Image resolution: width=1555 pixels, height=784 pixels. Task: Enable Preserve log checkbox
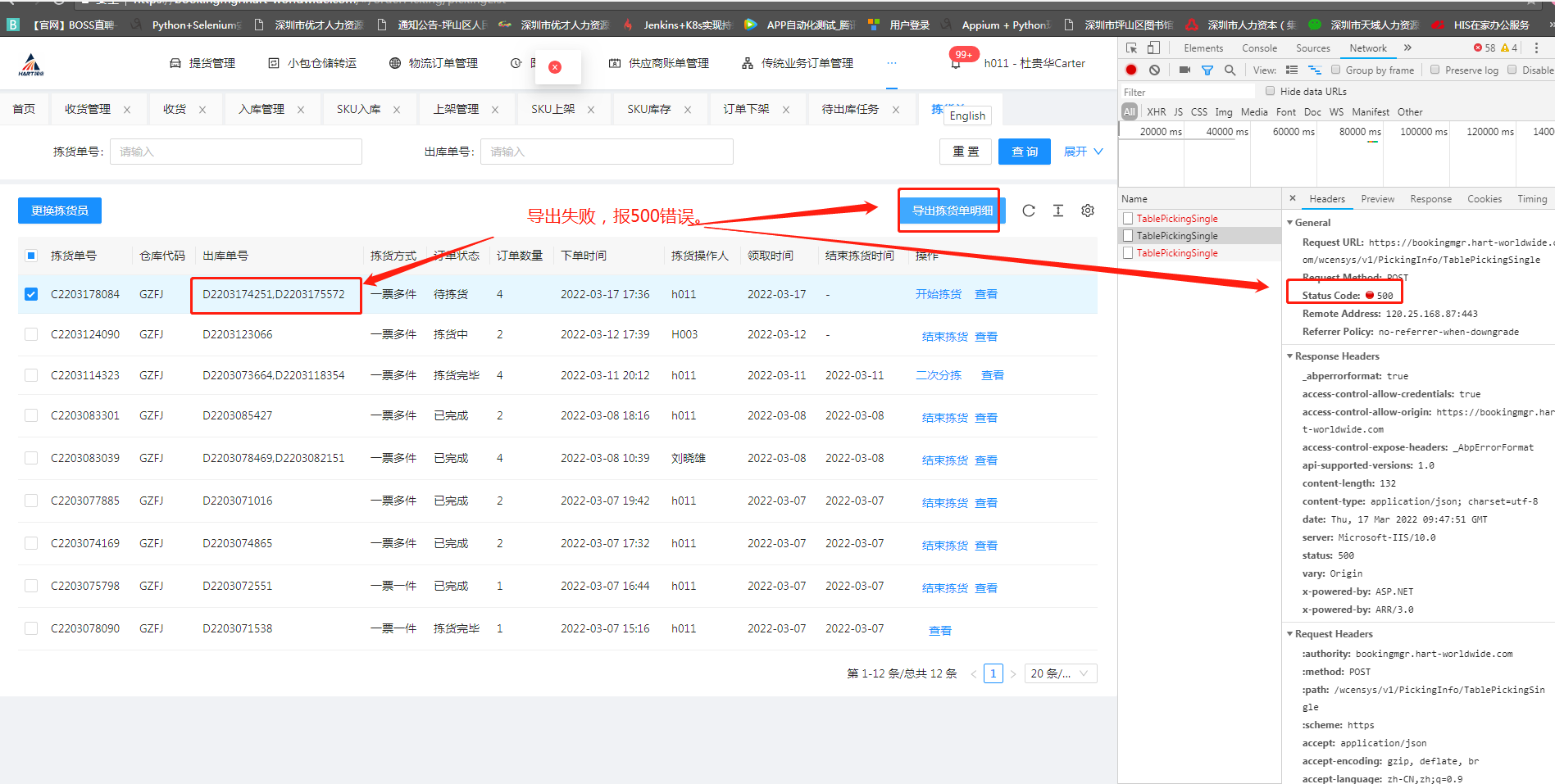(1435, 70)
